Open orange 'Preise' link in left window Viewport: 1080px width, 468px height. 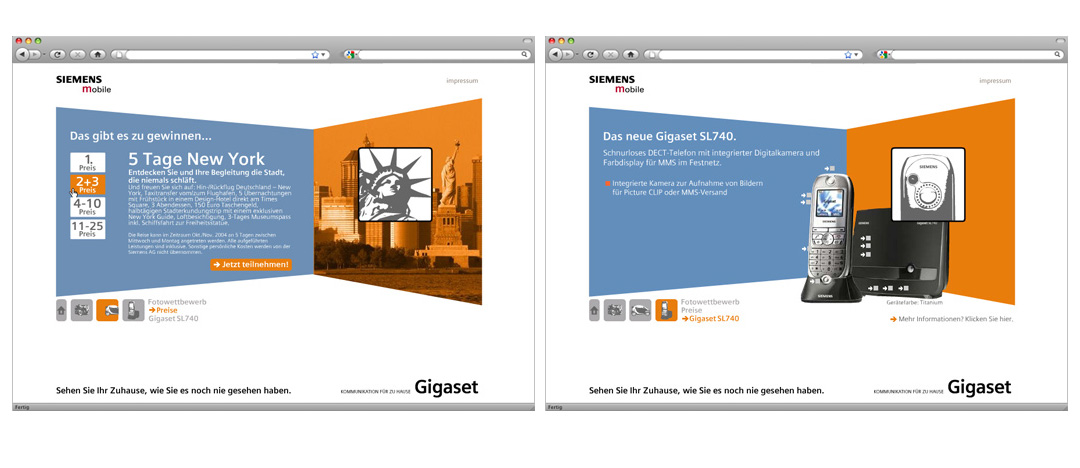pos(163,310)
